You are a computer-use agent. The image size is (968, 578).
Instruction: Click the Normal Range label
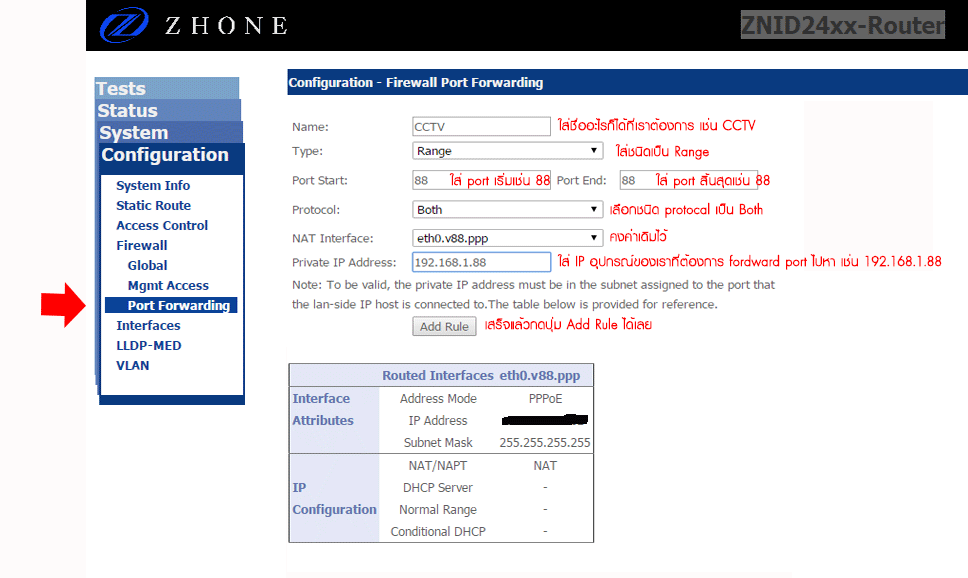coord(438,509)
